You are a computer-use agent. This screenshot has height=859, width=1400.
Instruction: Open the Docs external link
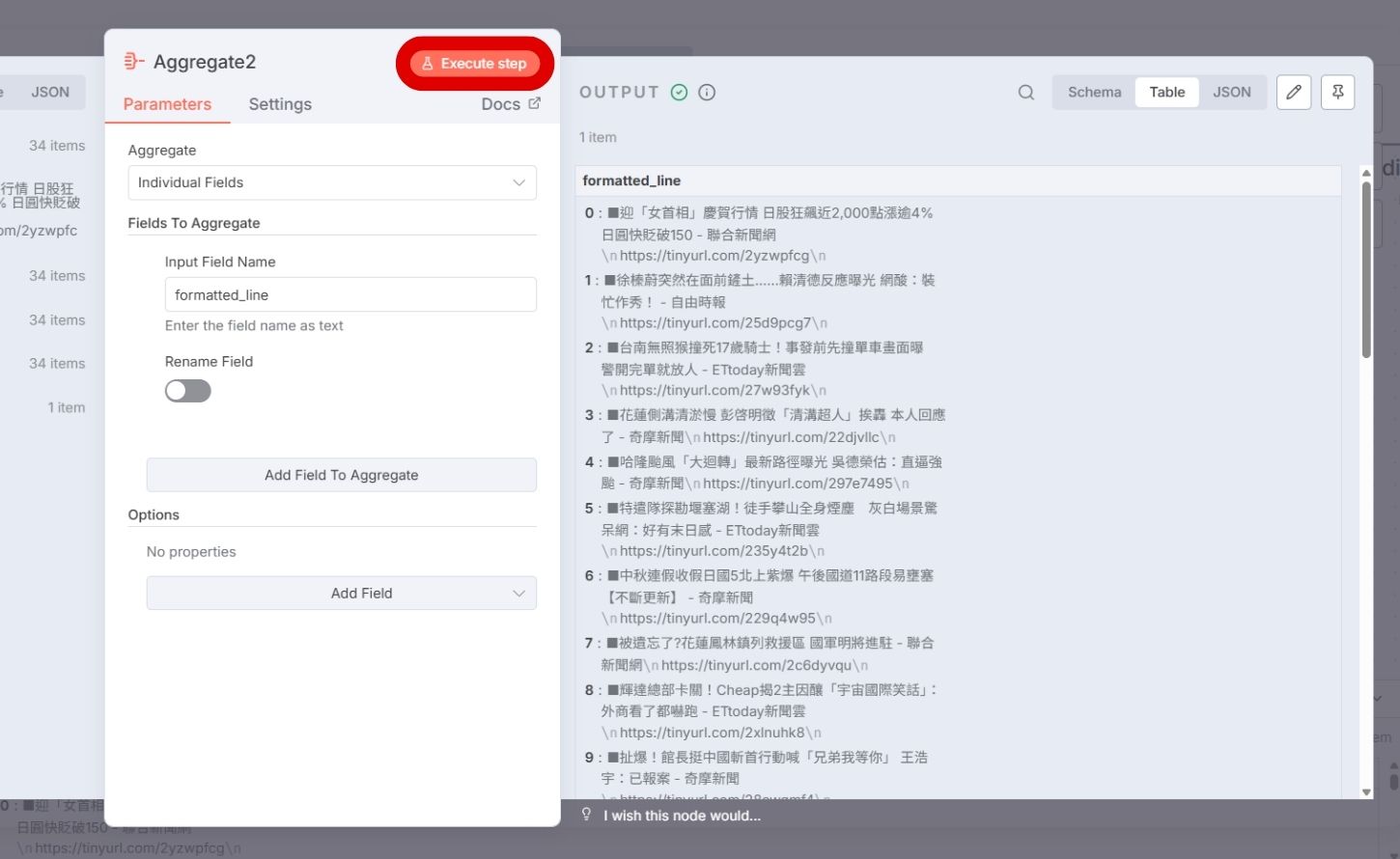pos(510,103)
